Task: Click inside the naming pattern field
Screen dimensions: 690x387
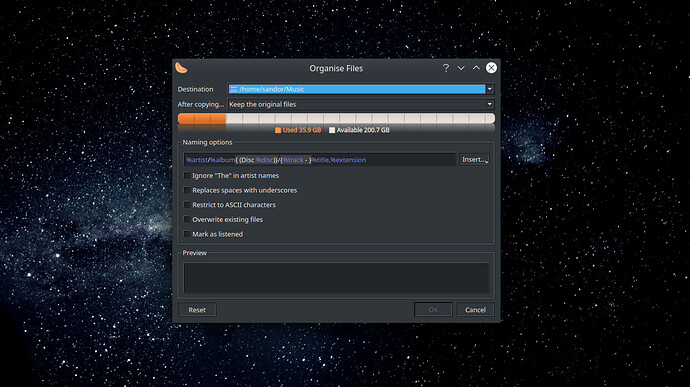Action: (x=319, y=160)
